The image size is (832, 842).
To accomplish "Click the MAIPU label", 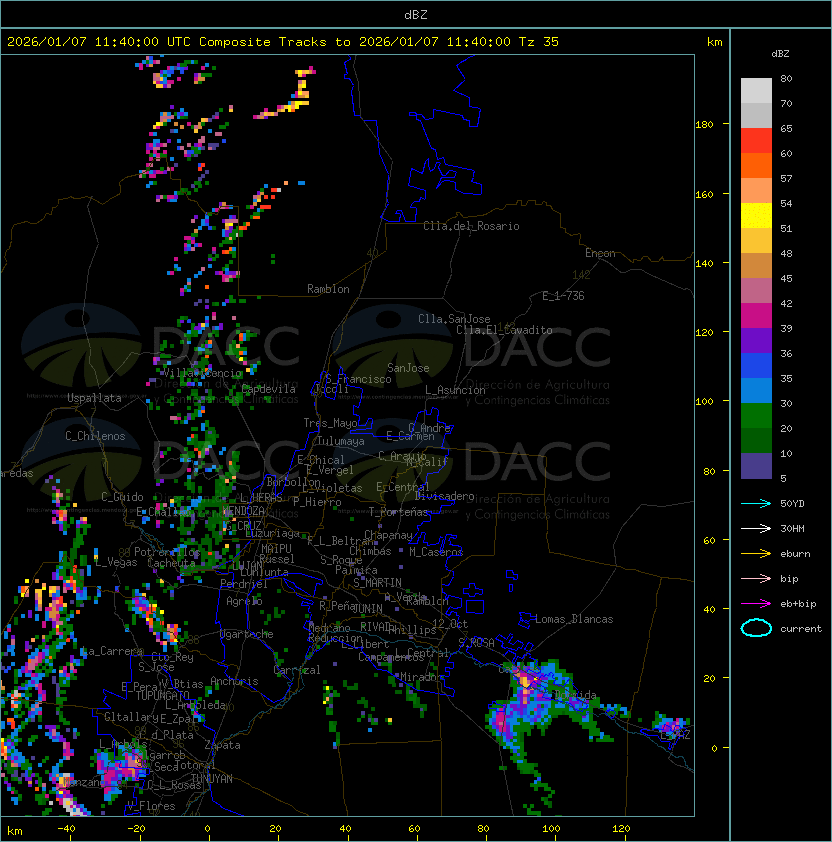I will (276, 549).
